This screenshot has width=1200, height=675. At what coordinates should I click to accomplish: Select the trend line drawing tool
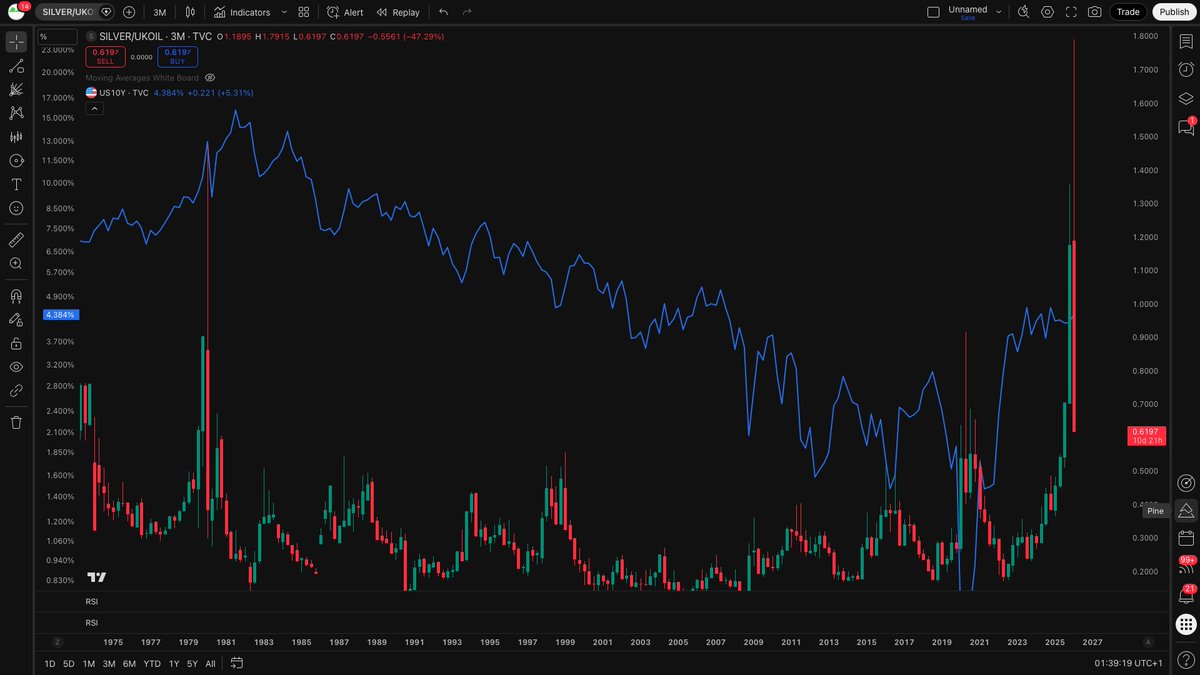coord(16,66)
